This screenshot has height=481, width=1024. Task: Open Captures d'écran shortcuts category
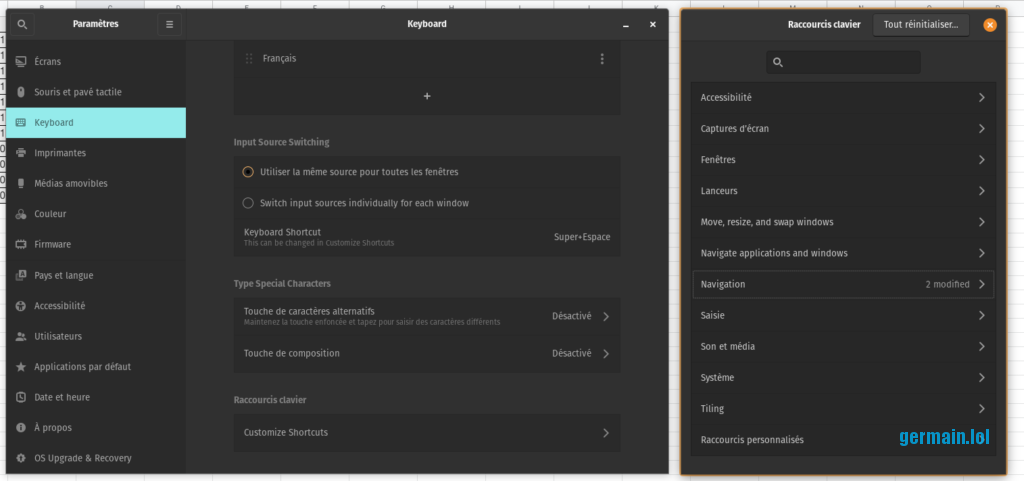[x=843, y=129]
